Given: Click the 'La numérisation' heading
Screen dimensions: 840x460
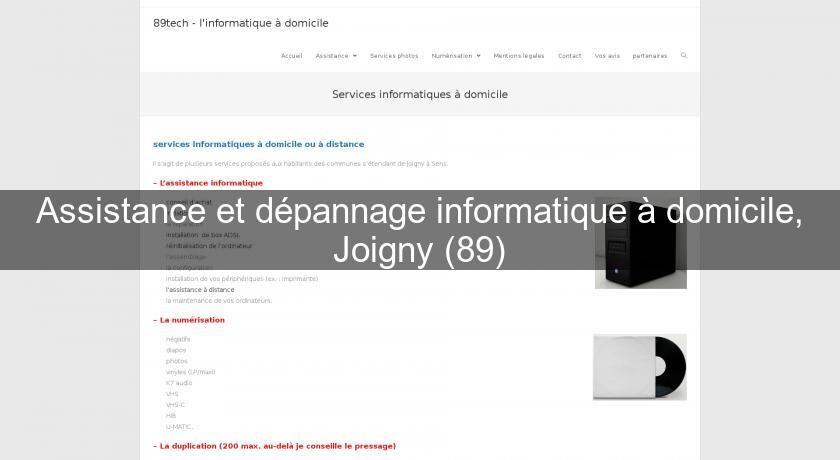Looking at the screenshot, I should (189, 320).
